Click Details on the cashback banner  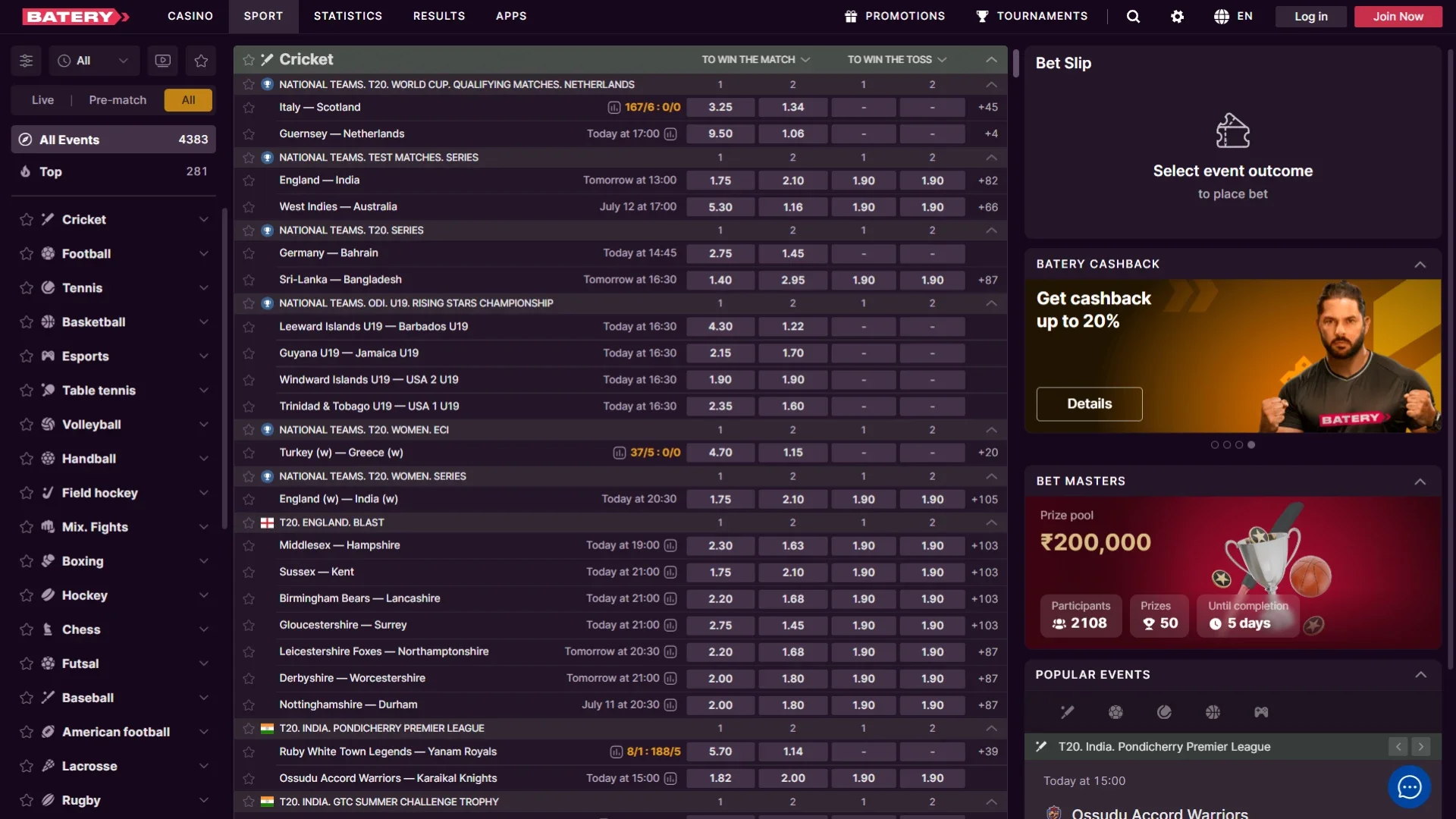[1089, 403]
